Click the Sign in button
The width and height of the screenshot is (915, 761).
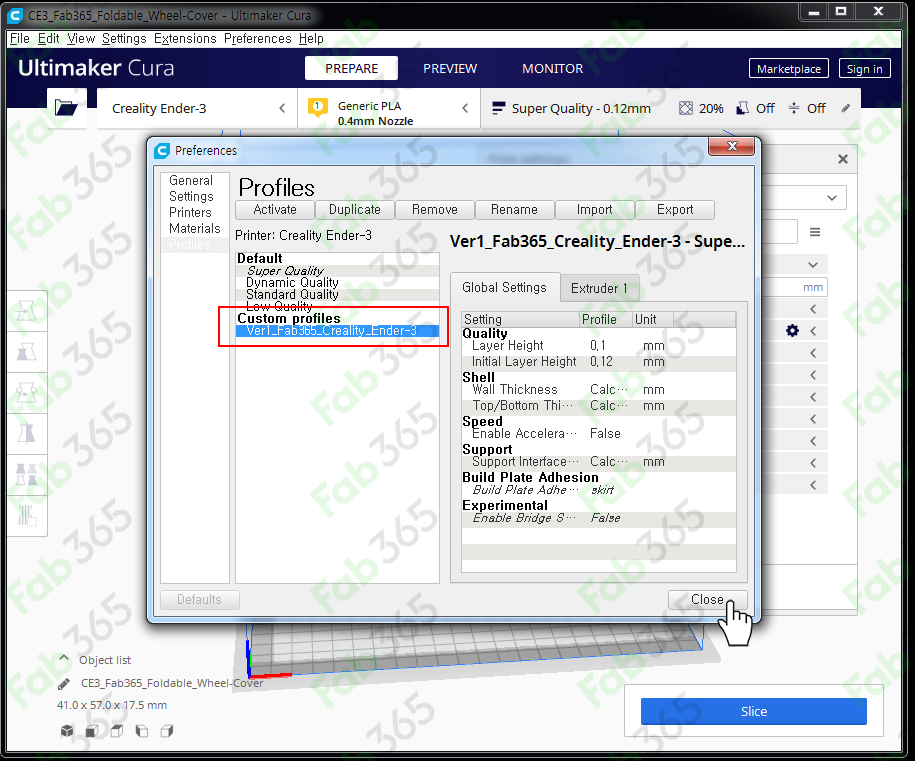(x=864, y=69)
